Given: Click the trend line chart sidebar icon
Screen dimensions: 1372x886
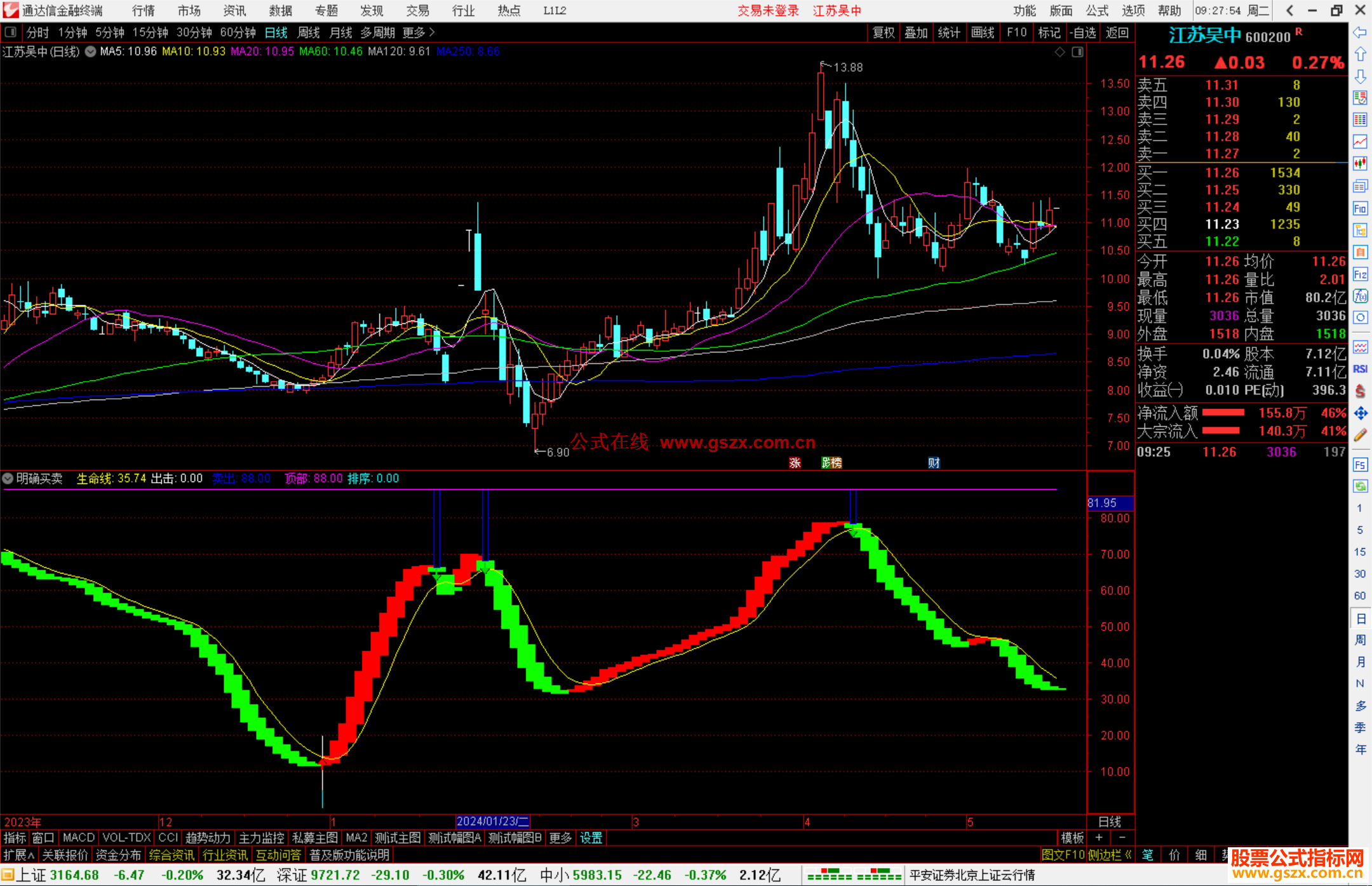Looking at the screenshot, I should coord(1360,142).
